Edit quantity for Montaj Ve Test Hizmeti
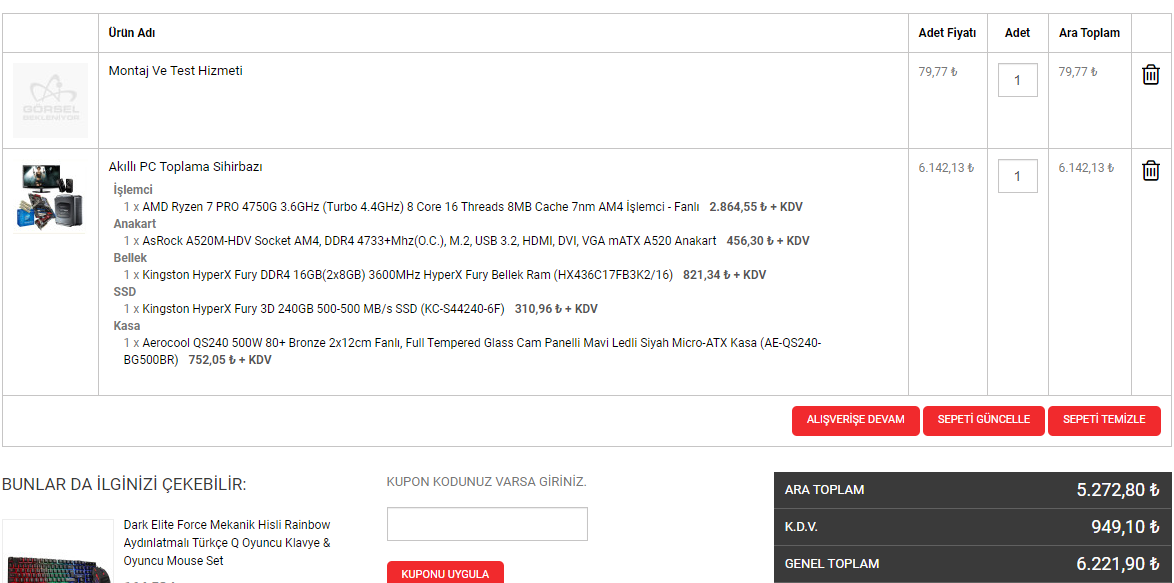Viewport: 1174px width, 583px height. (x=1018, y=80)
